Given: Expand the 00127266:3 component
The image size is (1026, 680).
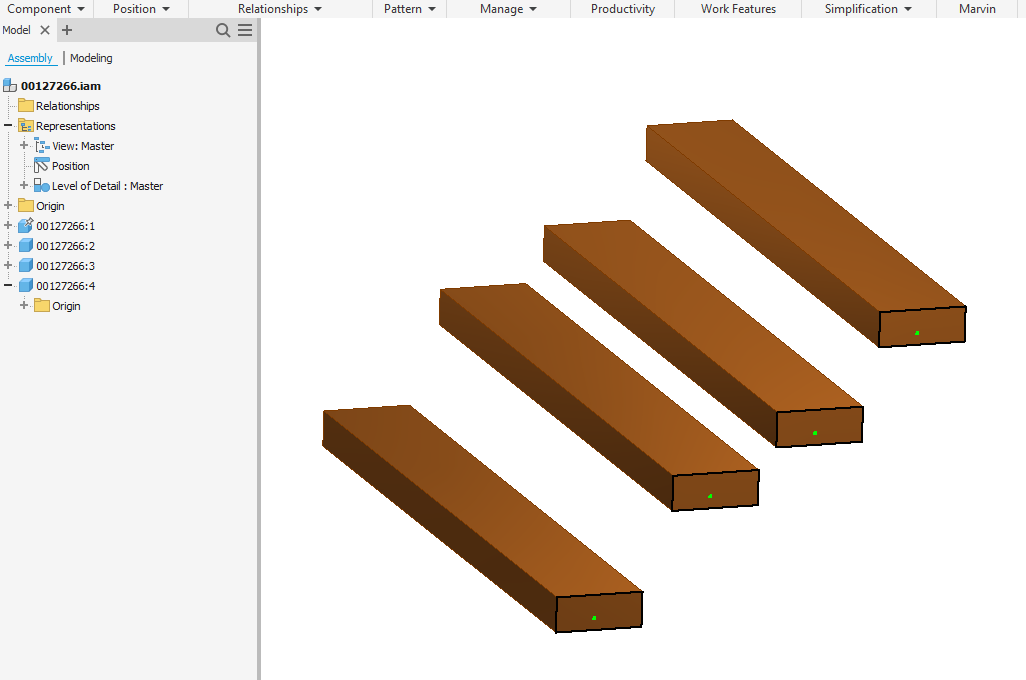Looking at the screenshot, I should pyautogui.click(x=8, y=265).
